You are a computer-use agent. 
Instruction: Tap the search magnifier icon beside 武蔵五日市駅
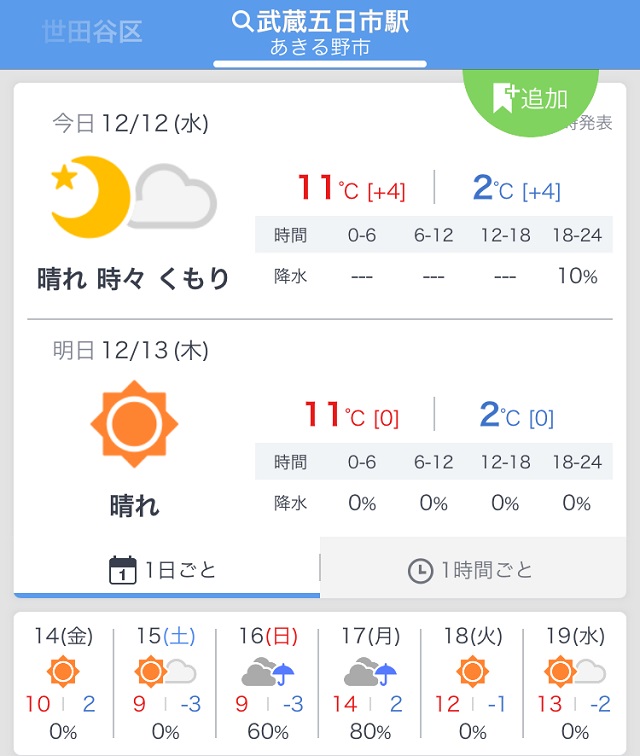pyautogui.click(x=242, y=21)
